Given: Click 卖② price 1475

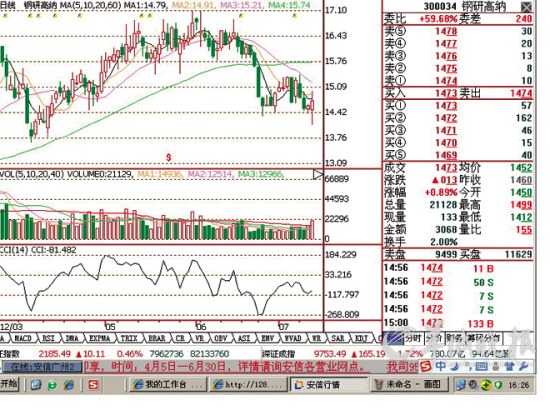Looking at the screenshot, I should point(446,68).
